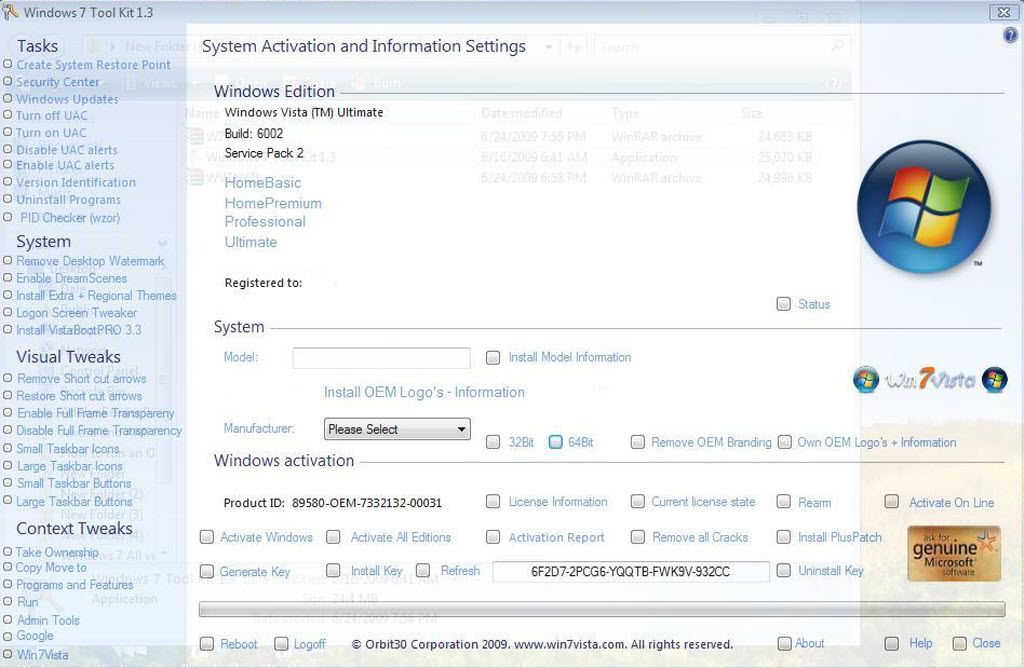Screen dimensions: 1024x668
Task: Click the Ultimate edition link
Action: (251, 242)
